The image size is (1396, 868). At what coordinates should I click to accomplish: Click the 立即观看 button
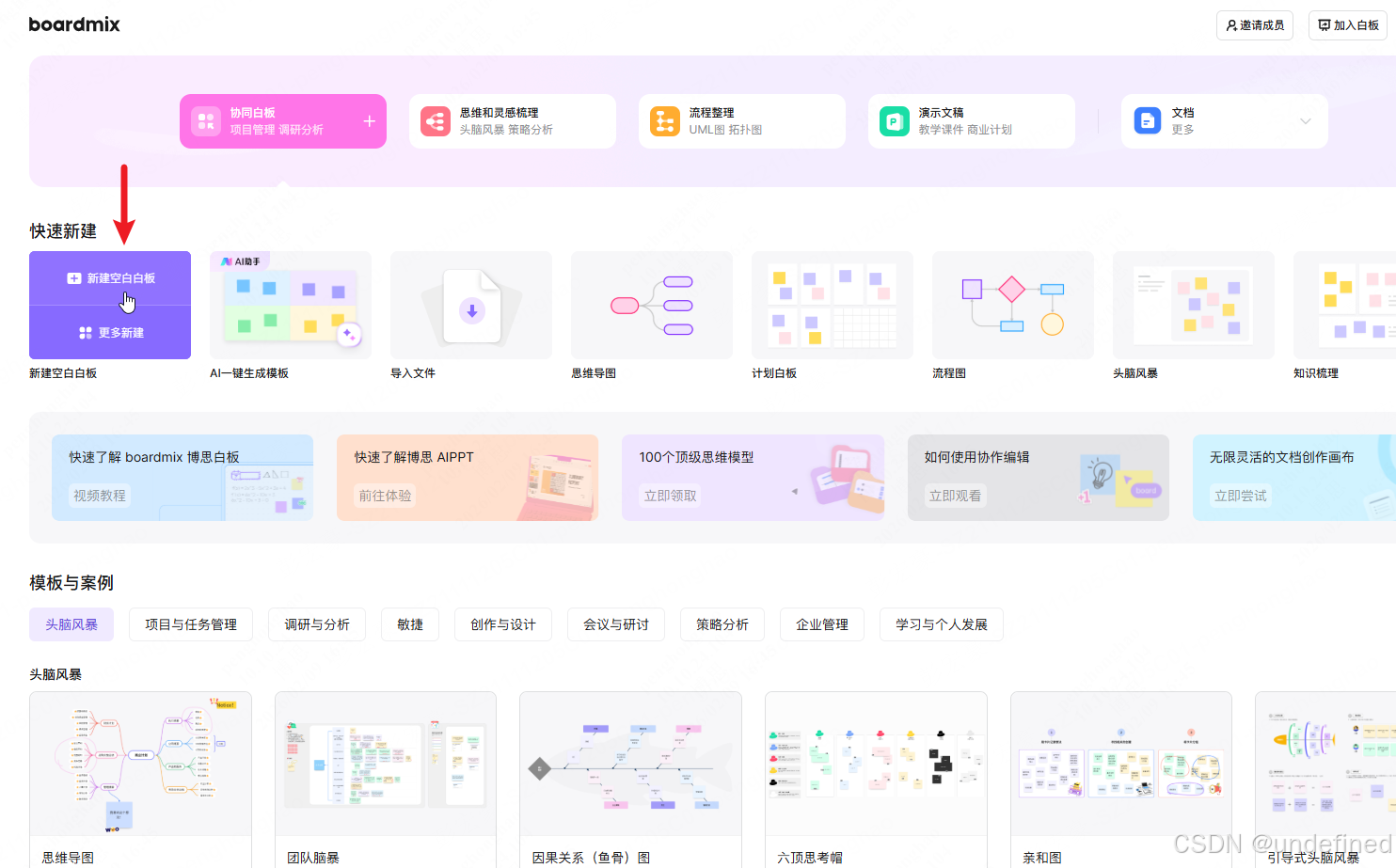[x=955, y=496]
